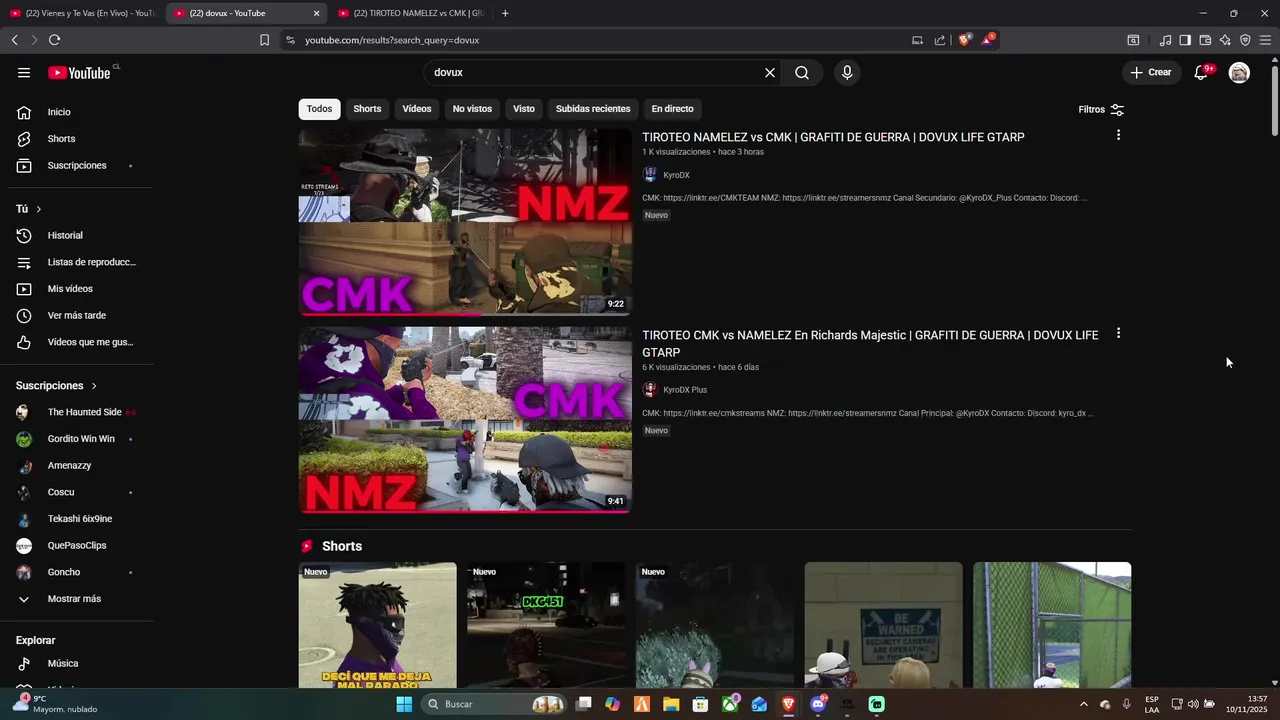The height and width of the screenshot is (720, 1280).
Task: Open Música under Explorar
Action: pos(80,663)
